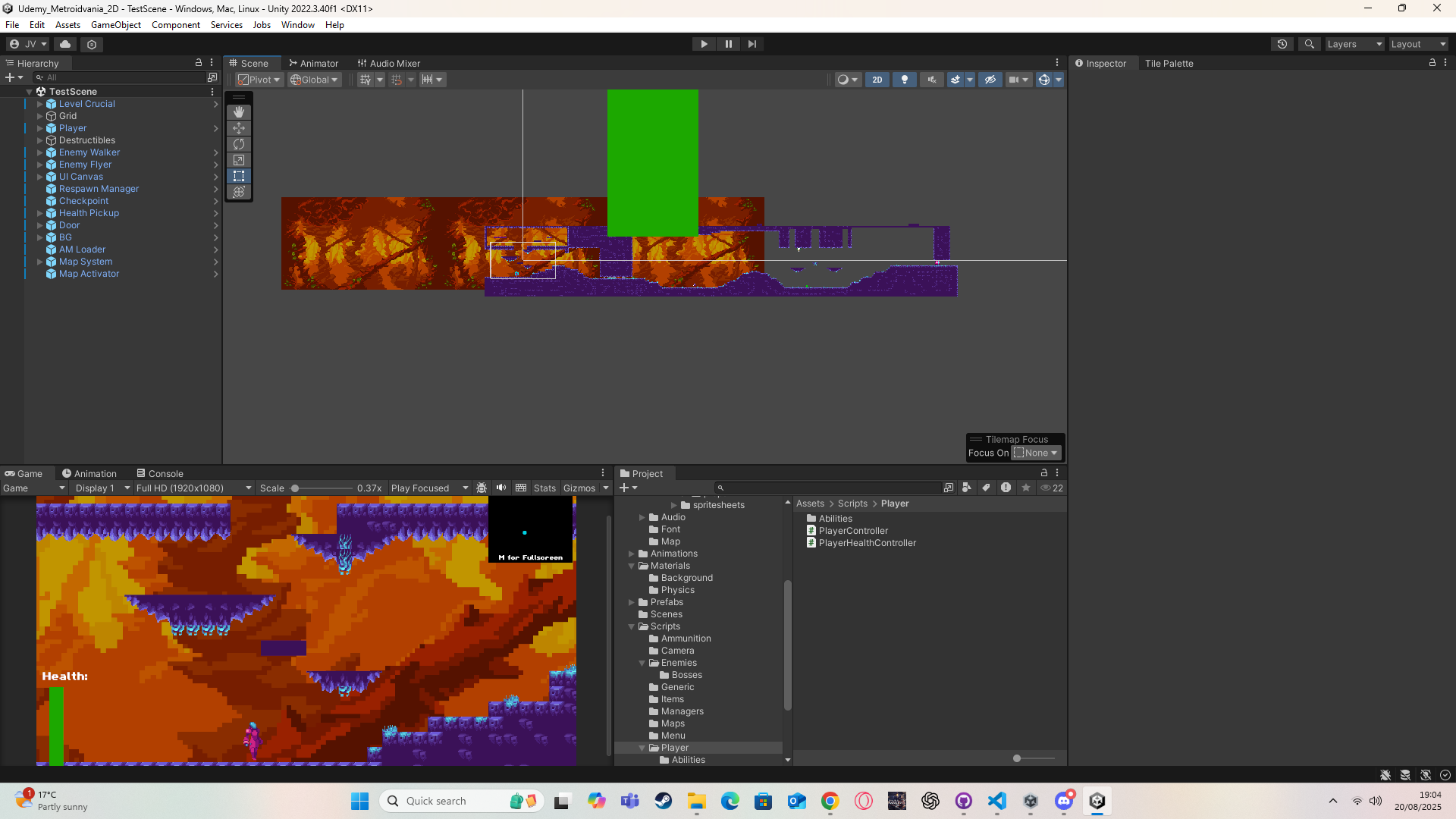Screen dimensions: 1456x819
Task: Open Project search by label filter
Action: (x=987, y=488)
